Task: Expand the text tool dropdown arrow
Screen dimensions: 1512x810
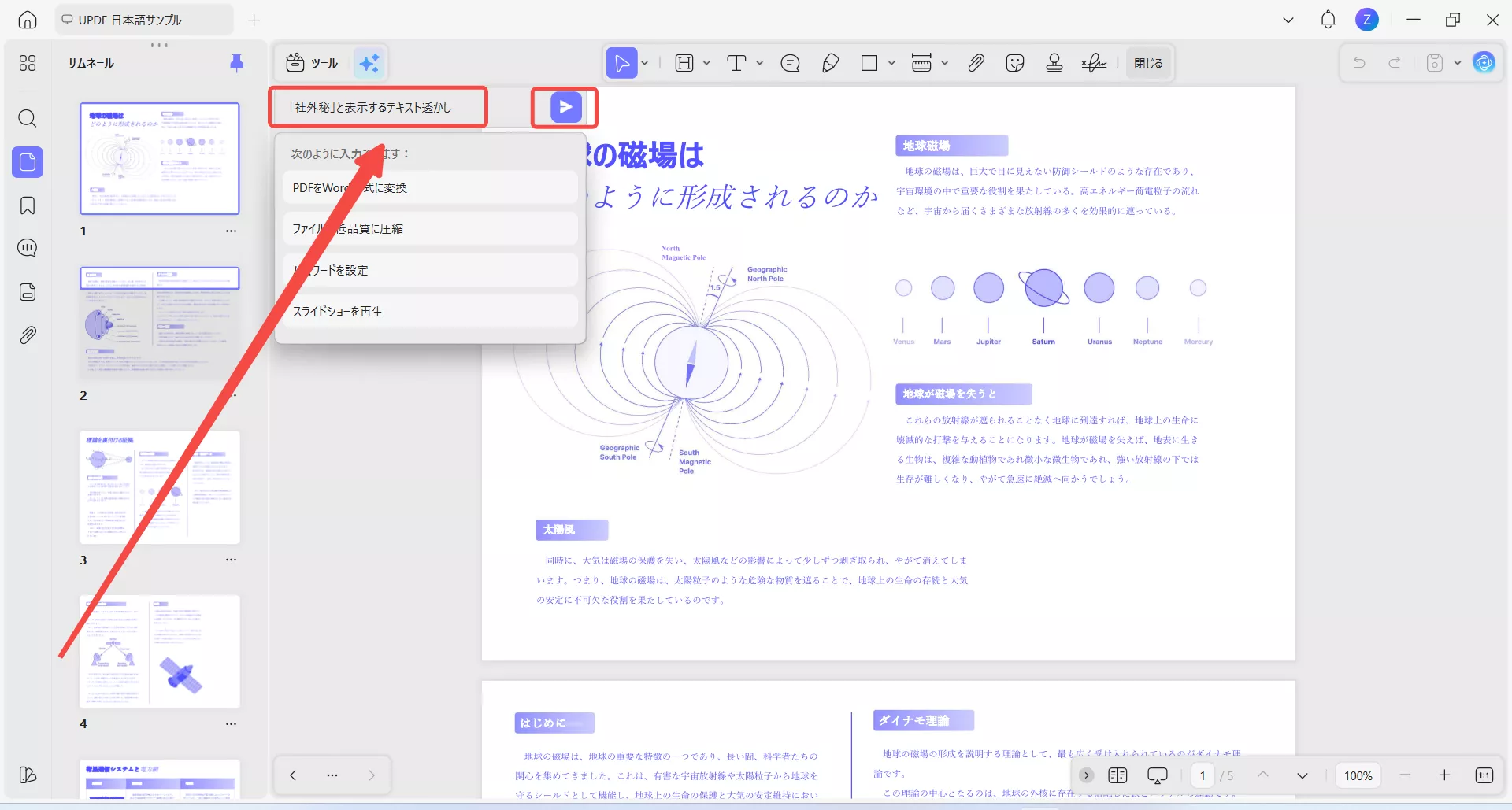Action: [x=758, y=63]
